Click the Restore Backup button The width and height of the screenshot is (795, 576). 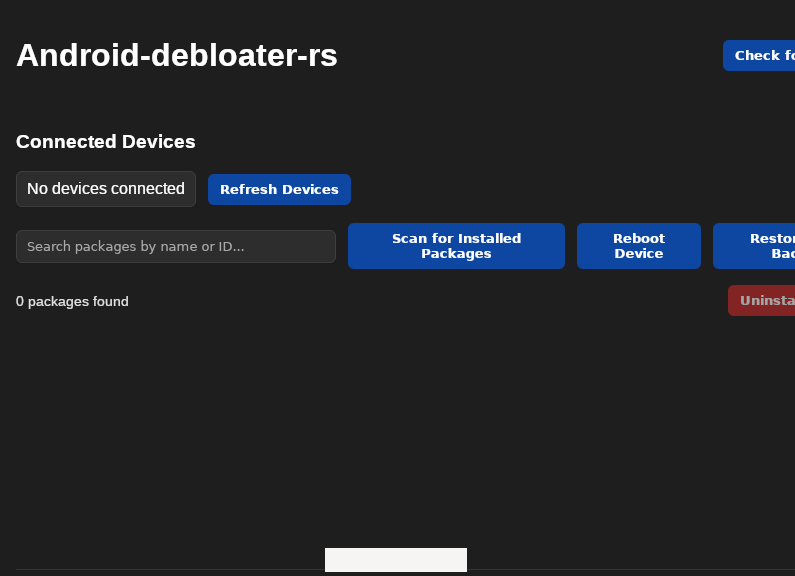[x=754, y=246]
